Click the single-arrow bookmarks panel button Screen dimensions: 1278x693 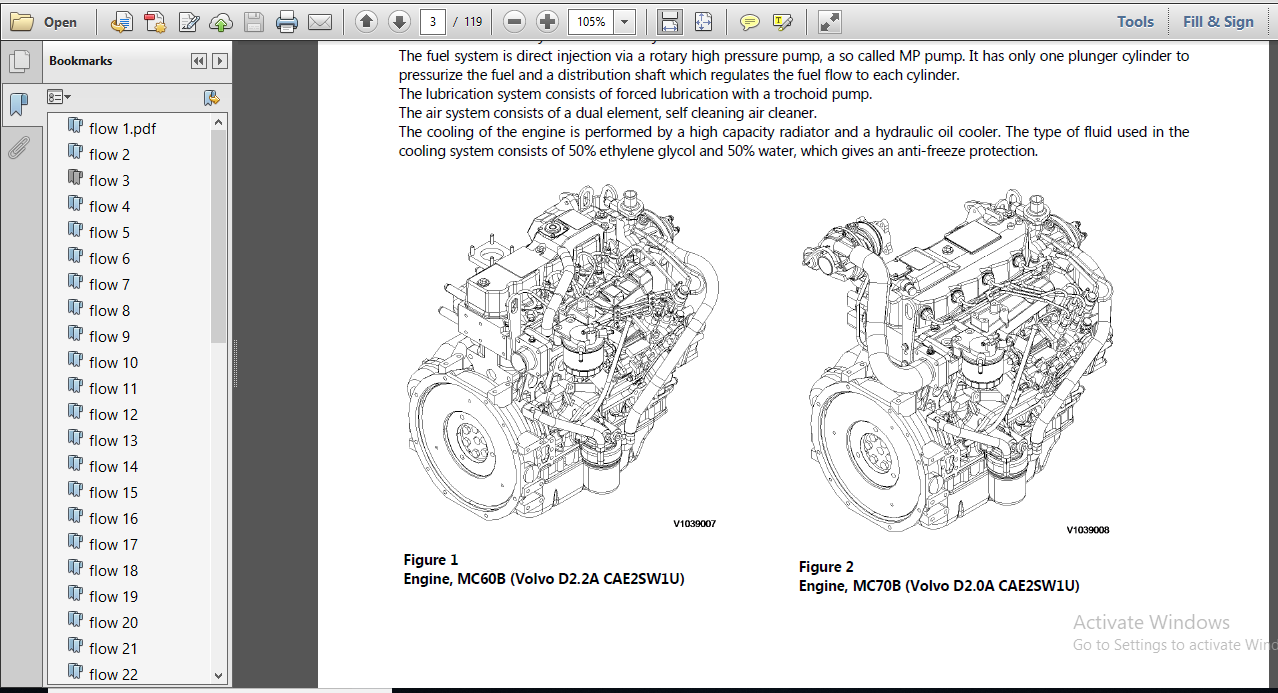[x=220, y=61]
